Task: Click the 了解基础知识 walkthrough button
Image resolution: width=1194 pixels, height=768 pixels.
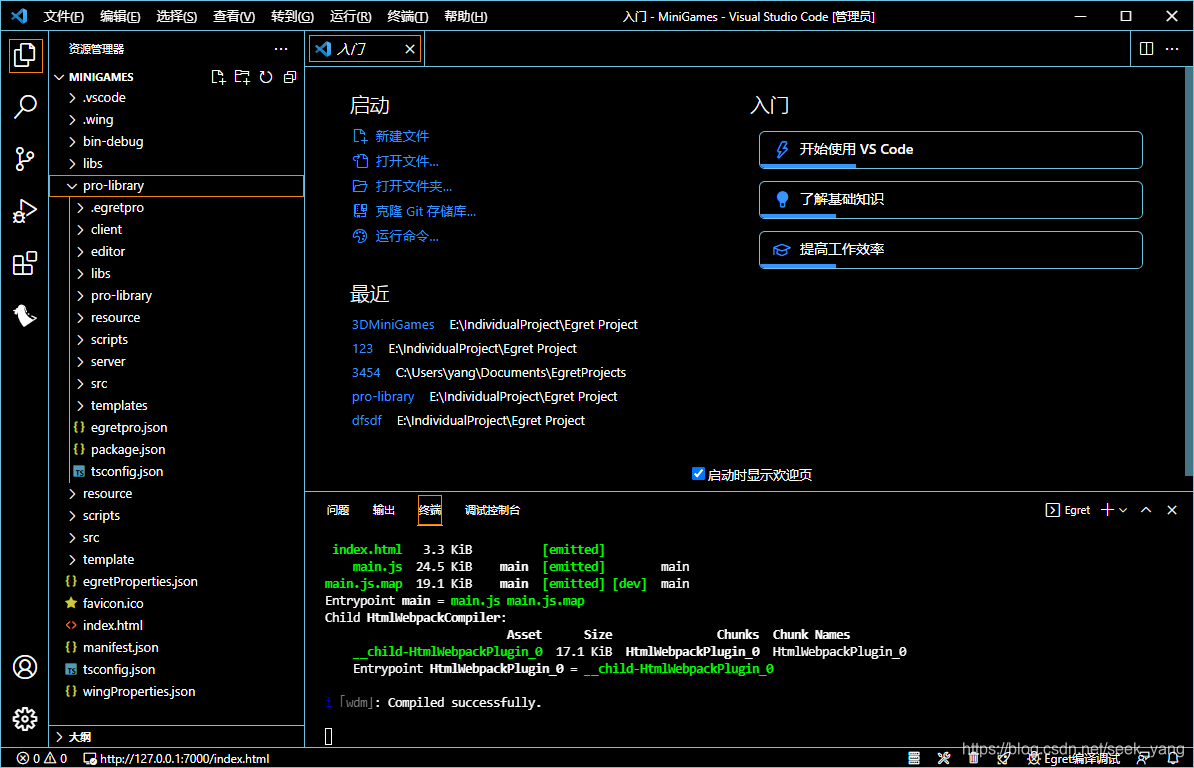Action: coord(950,199)
